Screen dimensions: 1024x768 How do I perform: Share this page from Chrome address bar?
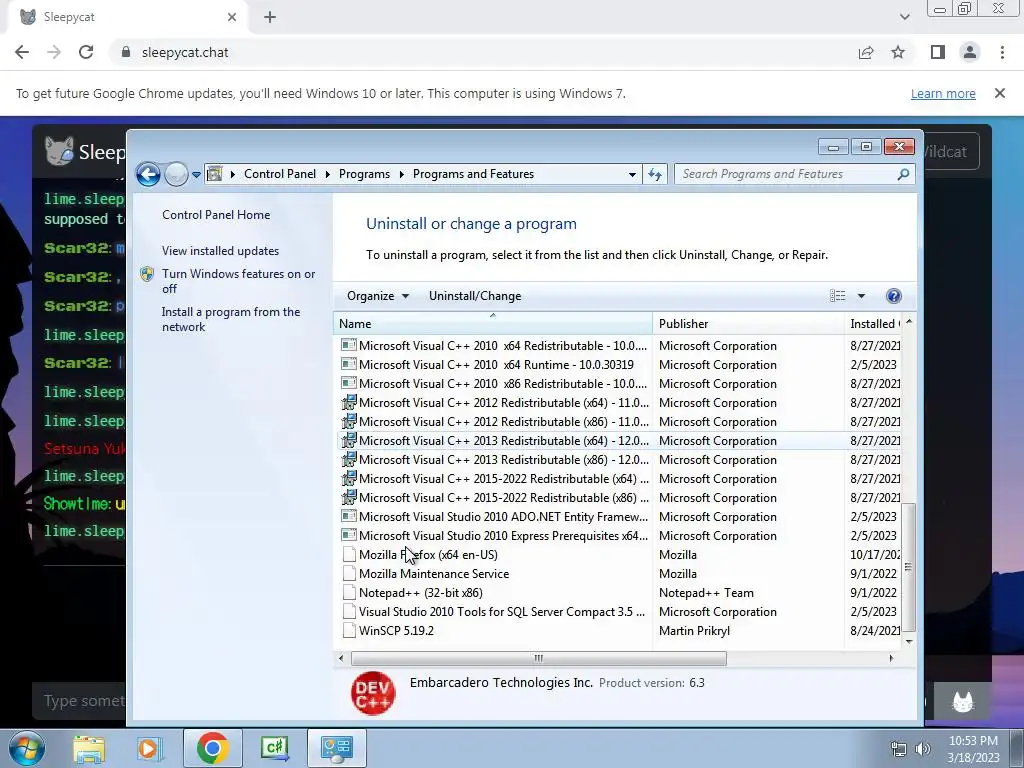point(866,52)
